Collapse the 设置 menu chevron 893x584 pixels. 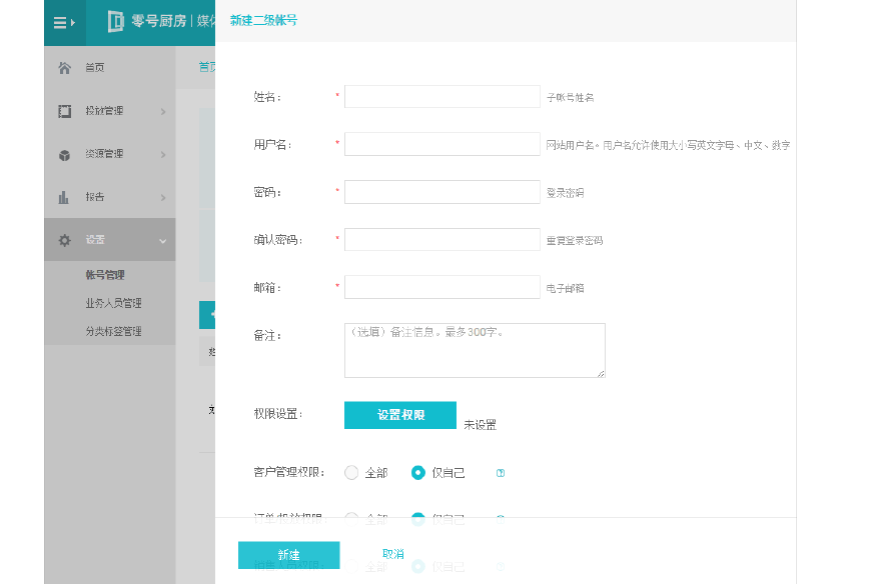coord(163,241)
